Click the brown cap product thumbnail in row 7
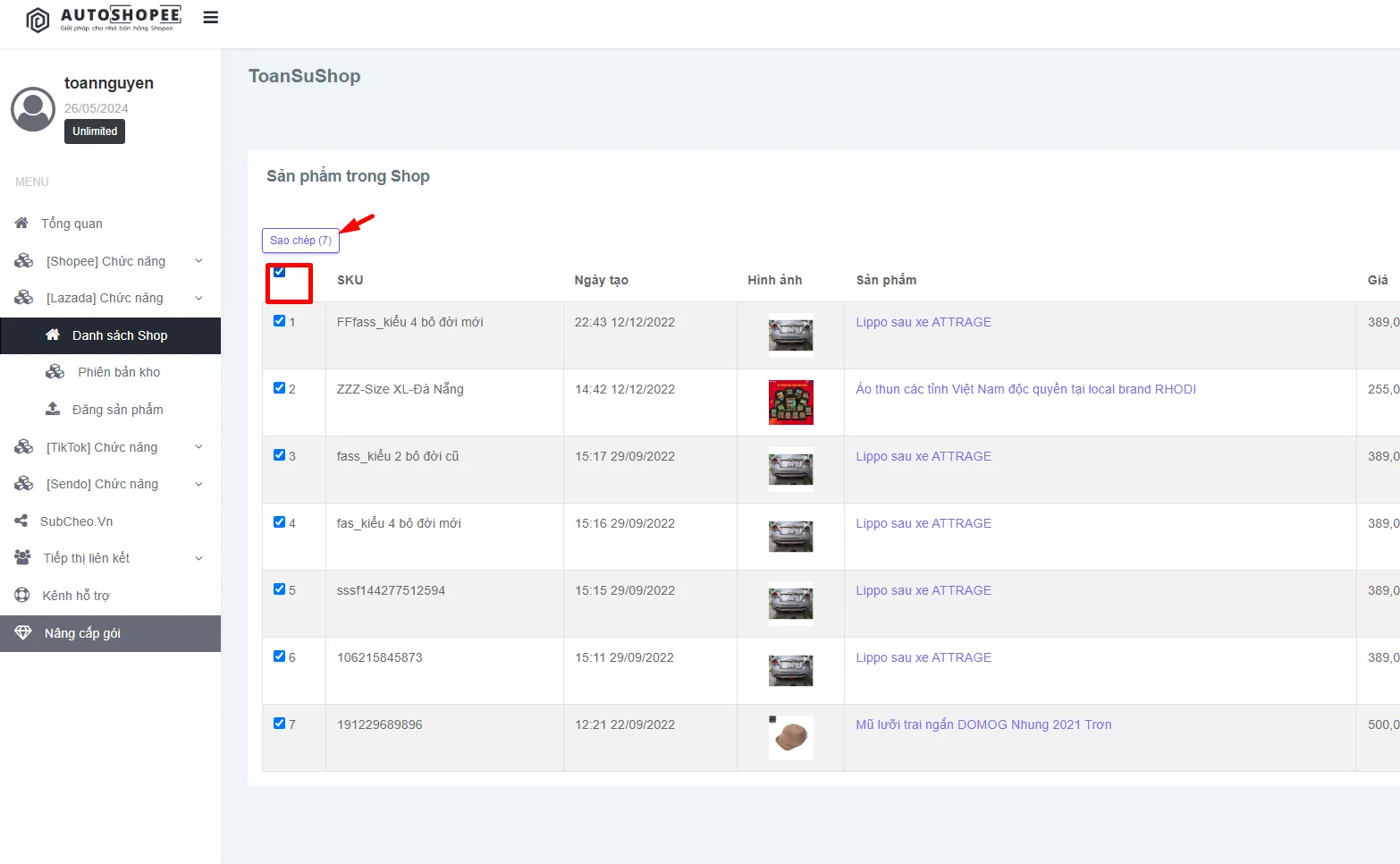Screen dimensions: 1400x864 791,738
